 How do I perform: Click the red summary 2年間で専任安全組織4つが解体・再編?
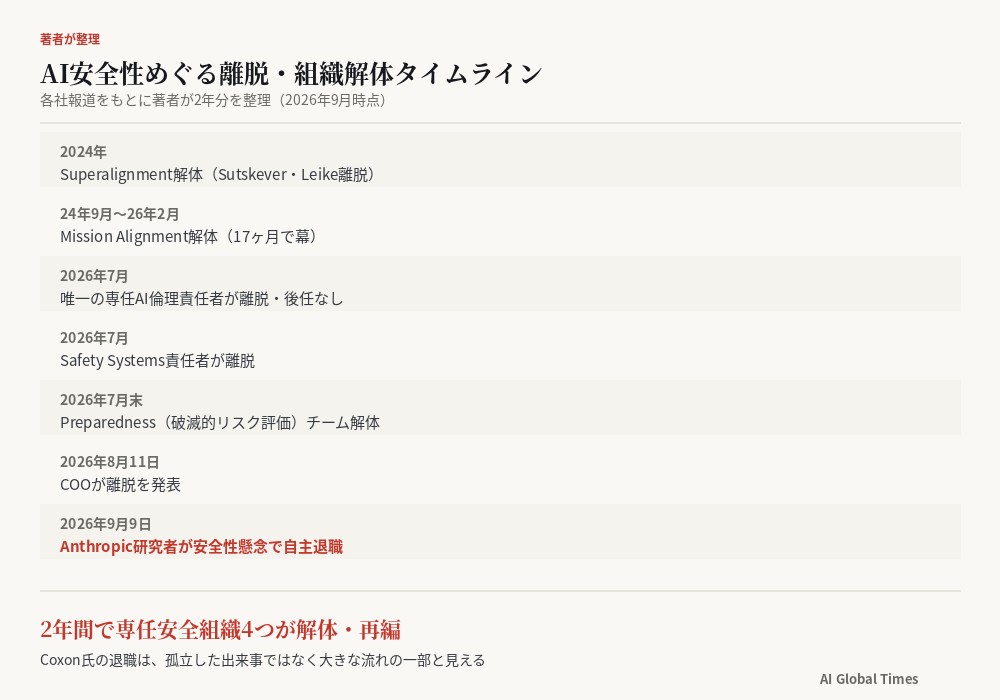pyautogui.click(x=221, y=630)
